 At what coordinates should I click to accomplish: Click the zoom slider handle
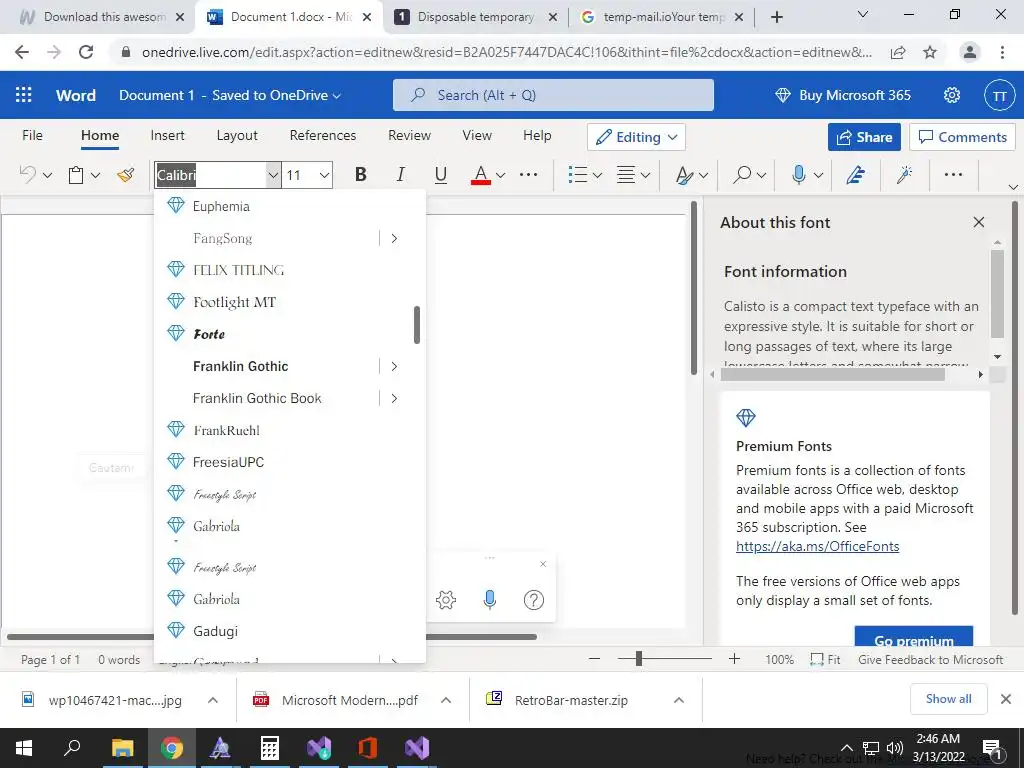point(639,659)
